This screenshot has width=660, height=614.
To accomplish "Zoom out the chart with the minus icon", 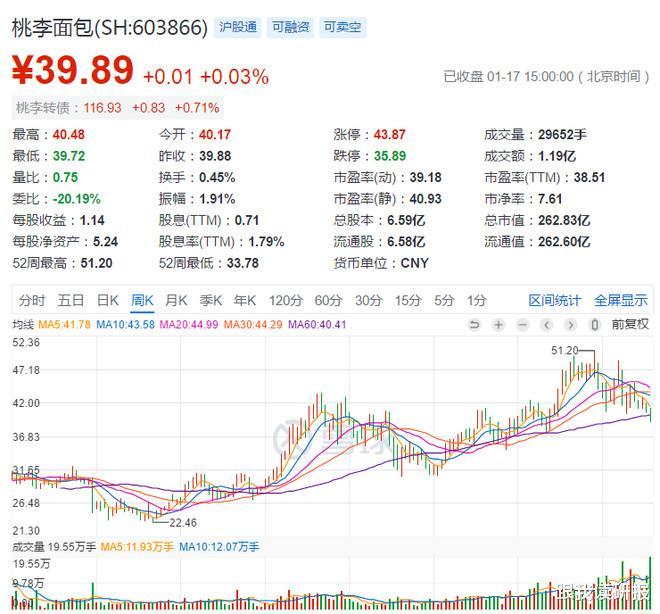I will [x=522, y=325].
